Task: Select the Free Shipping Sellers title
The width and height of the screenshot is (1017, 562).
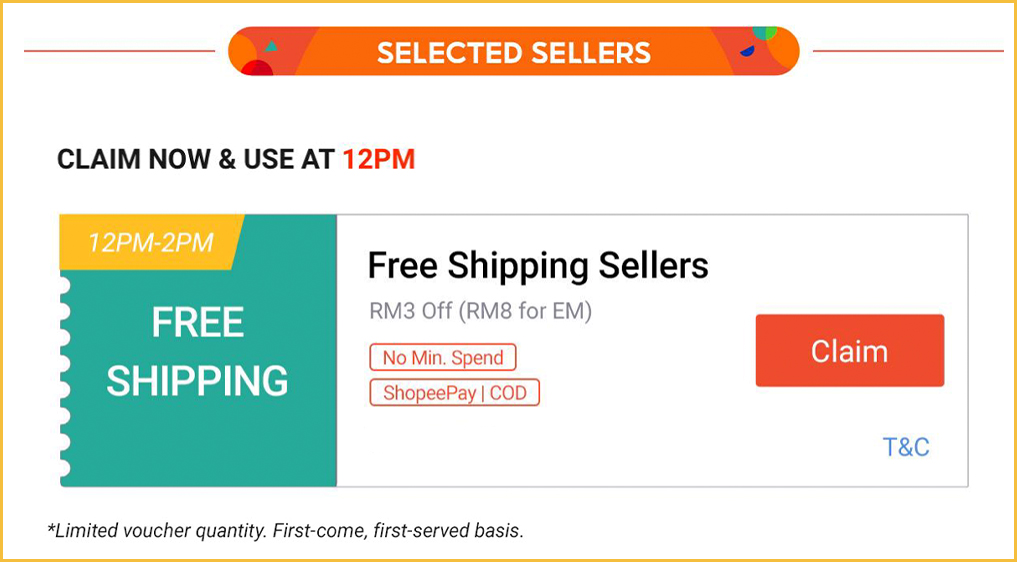Action: (538, 266)
